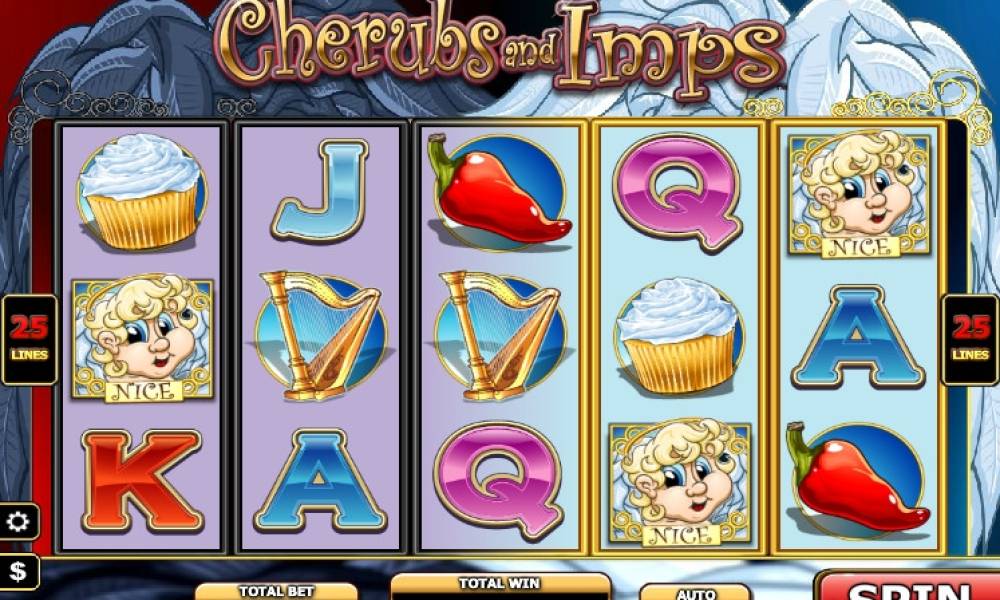The image size is (1000, 600).
Task: Select the NICE cherub on reel one
Action: [x=142, y=340]
